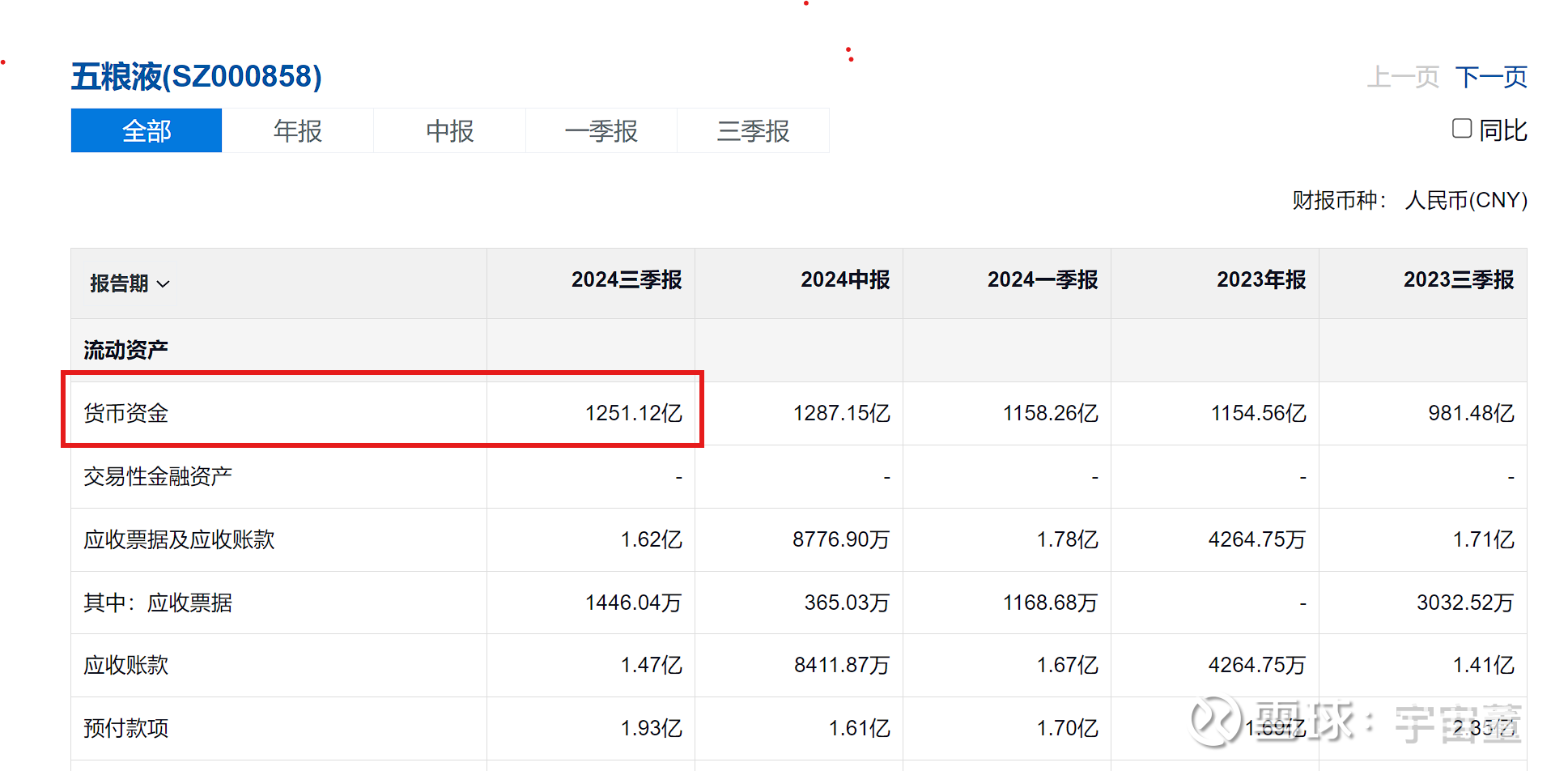
Task: Click the 交易性金融资产 row label
Action: [158, 476]
